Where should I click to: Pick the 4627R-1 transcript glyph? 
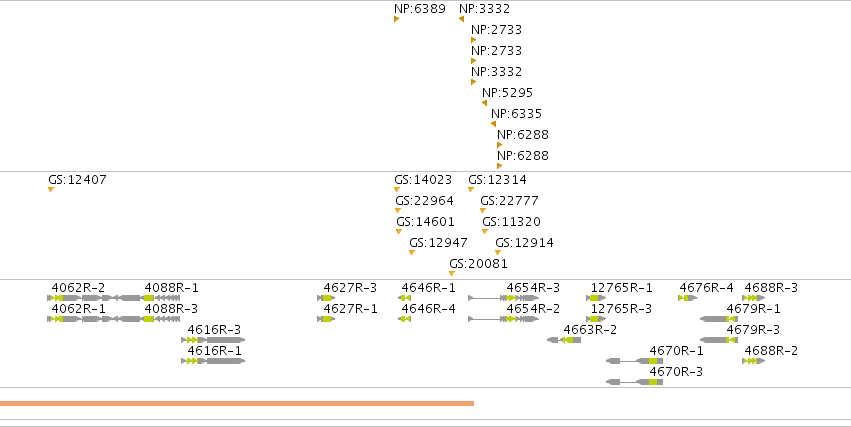326,319
